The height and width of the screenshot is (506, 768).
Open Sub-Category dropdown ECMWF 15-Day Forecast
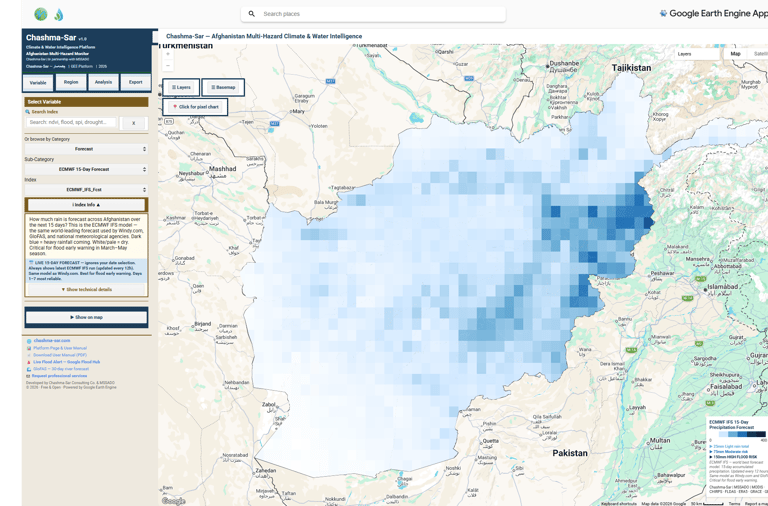tap(86, 169)
